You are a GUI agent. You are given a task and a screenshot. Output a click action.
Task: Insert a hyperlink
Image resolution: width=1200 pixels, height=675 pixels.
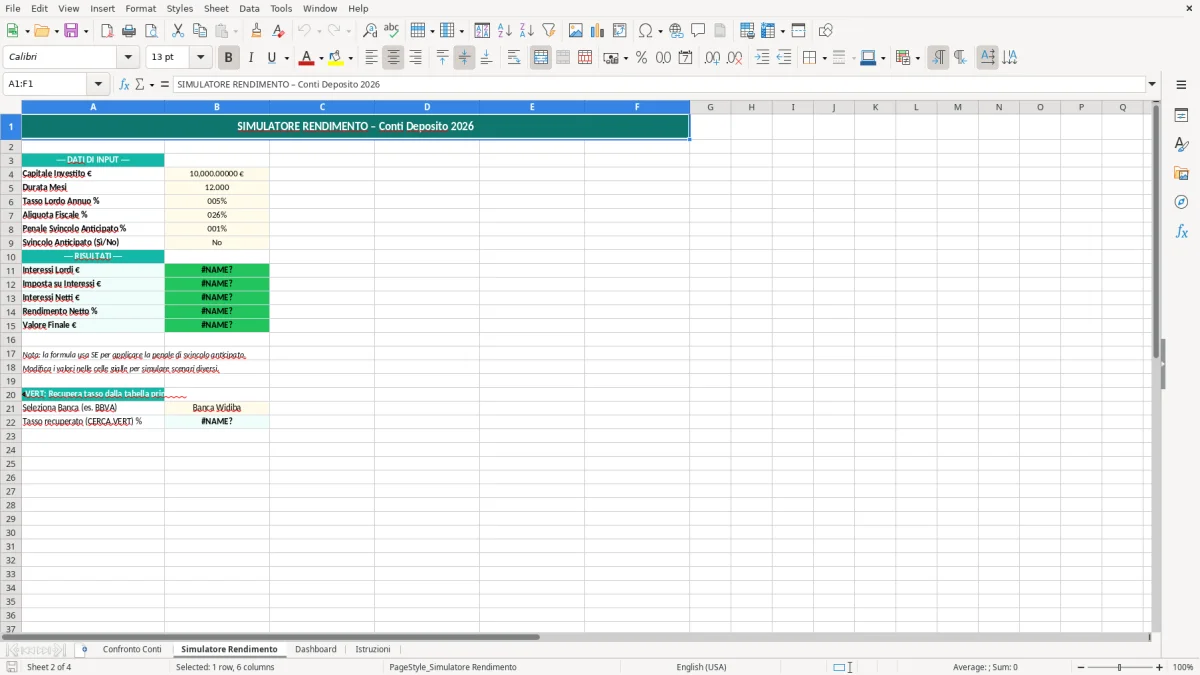677,31
